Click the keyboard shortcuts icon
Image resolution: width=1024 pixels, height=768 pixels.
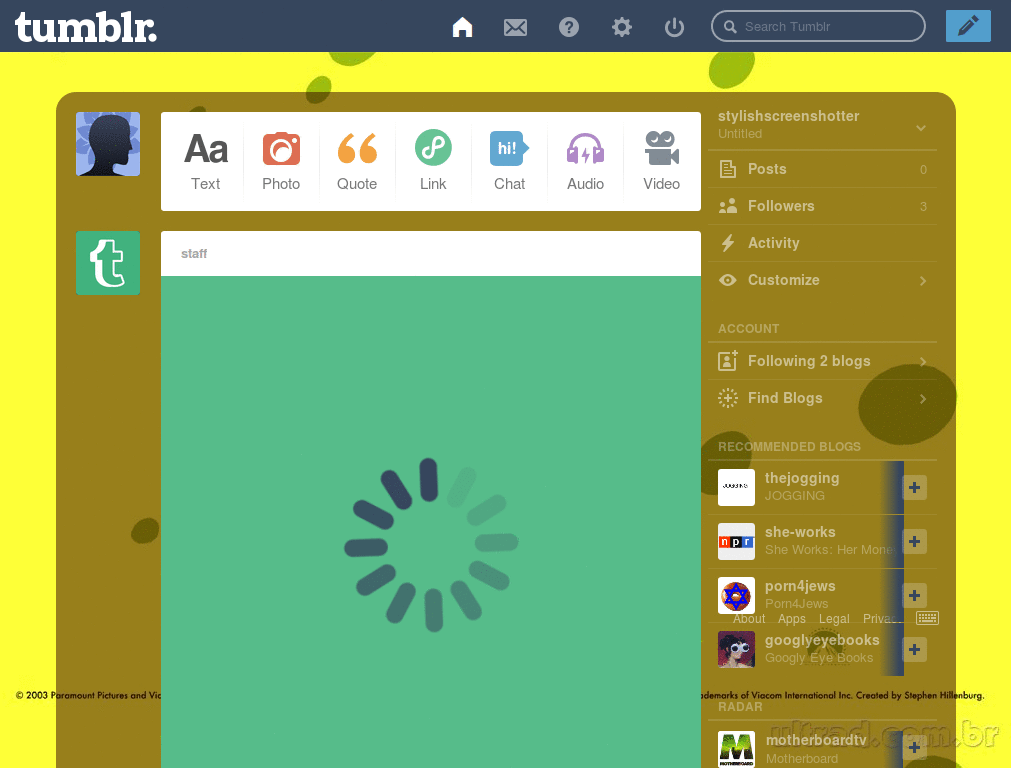(x=927, y=618)
